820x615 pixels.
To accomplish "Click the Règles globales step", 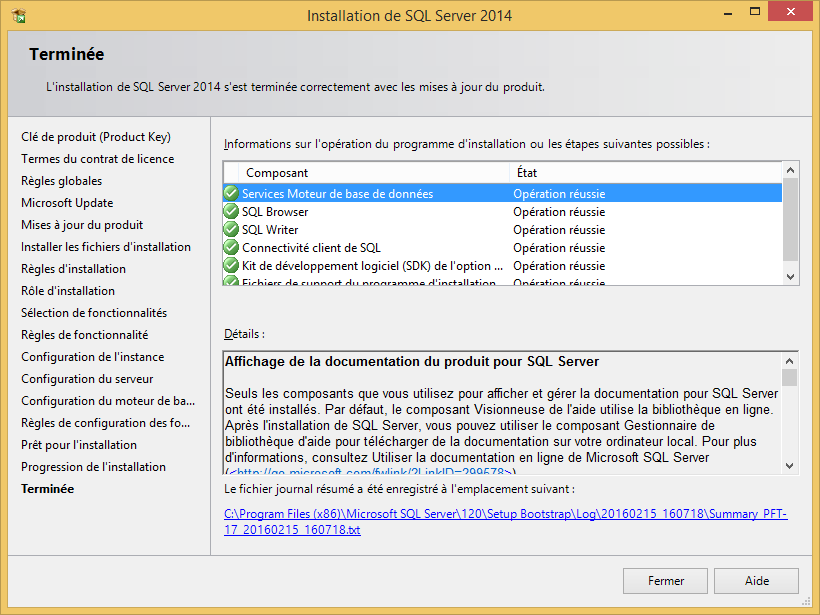I will tap(61, 180).
